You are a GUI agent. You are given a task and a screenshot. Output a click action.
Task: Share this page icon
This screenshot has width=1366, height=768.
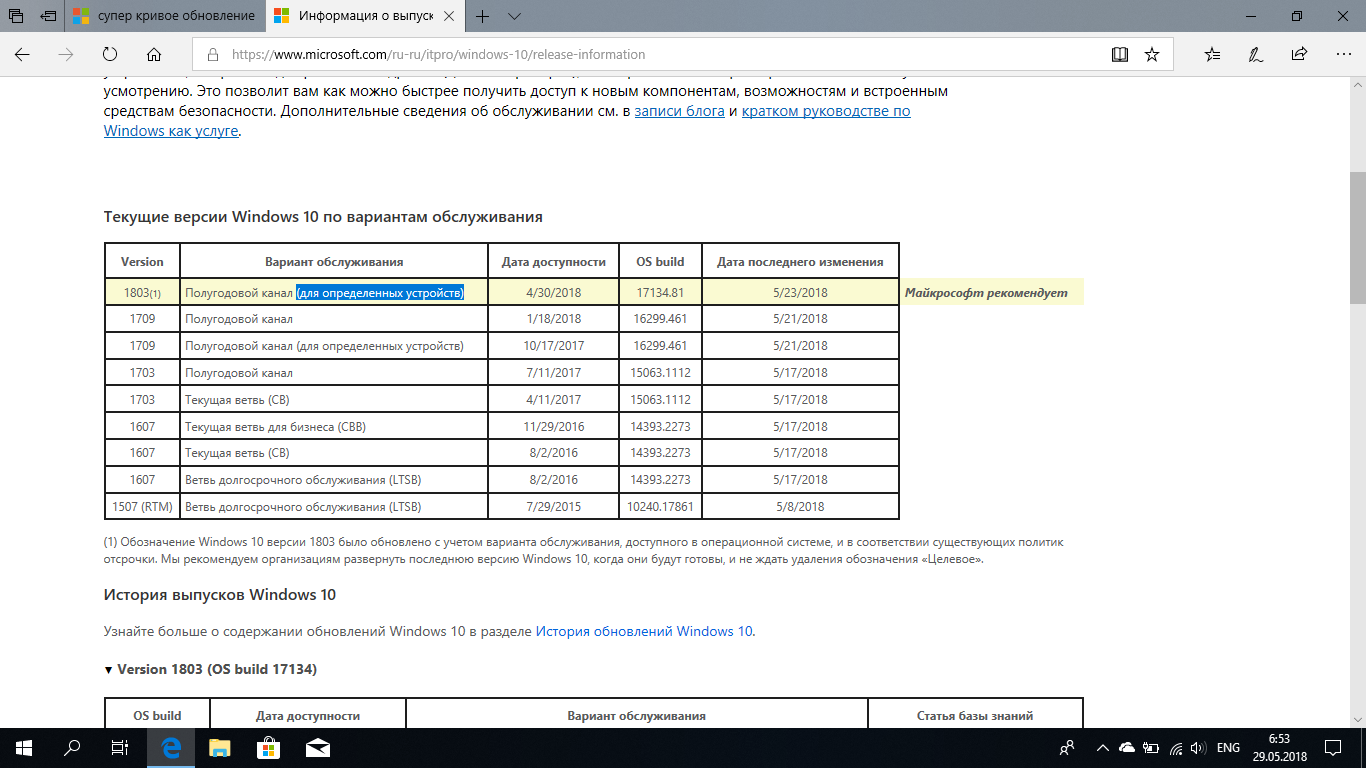point(1299,54)
